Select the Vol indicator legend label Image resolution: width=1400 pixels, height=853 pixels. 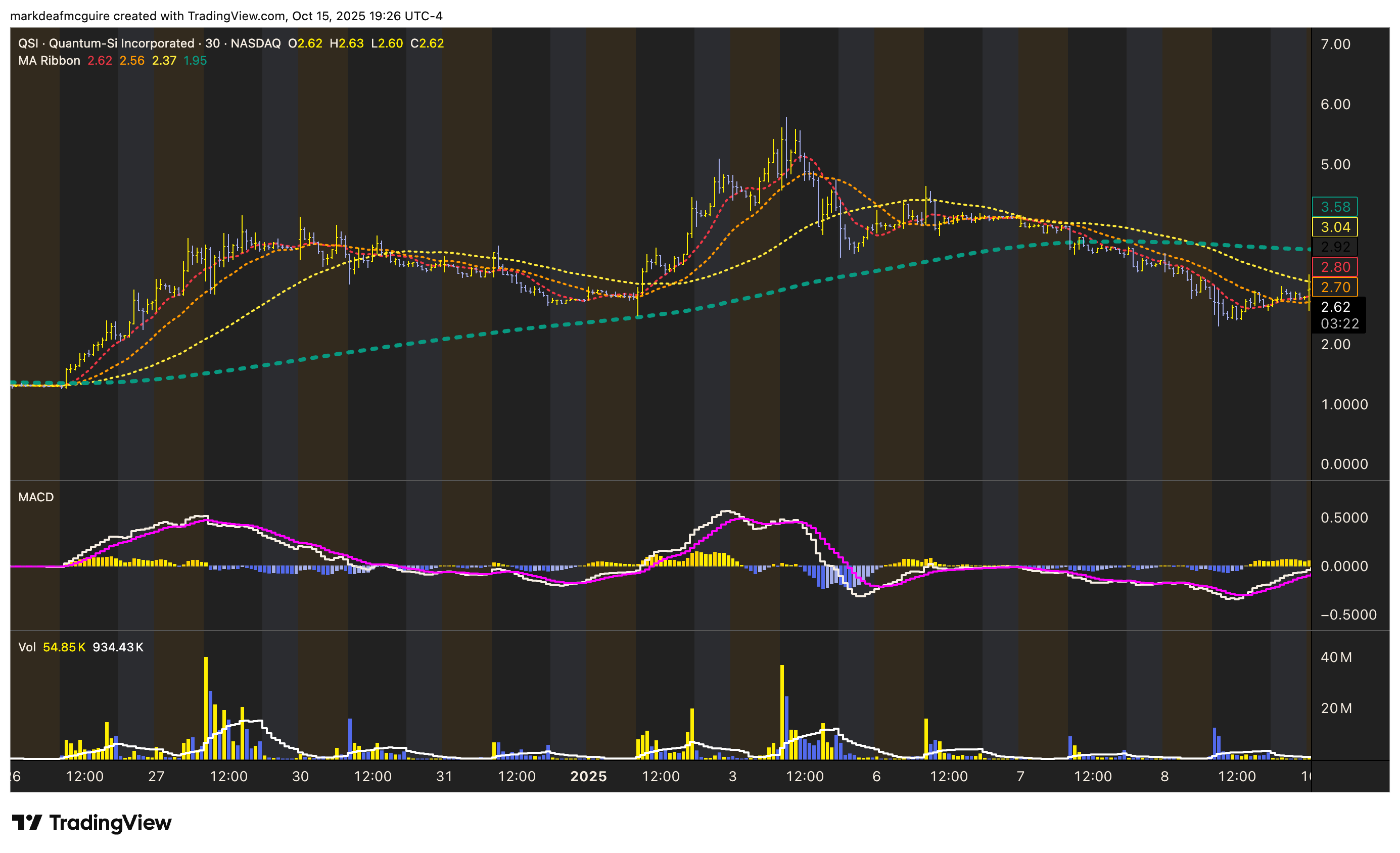[x=27, y=647]
